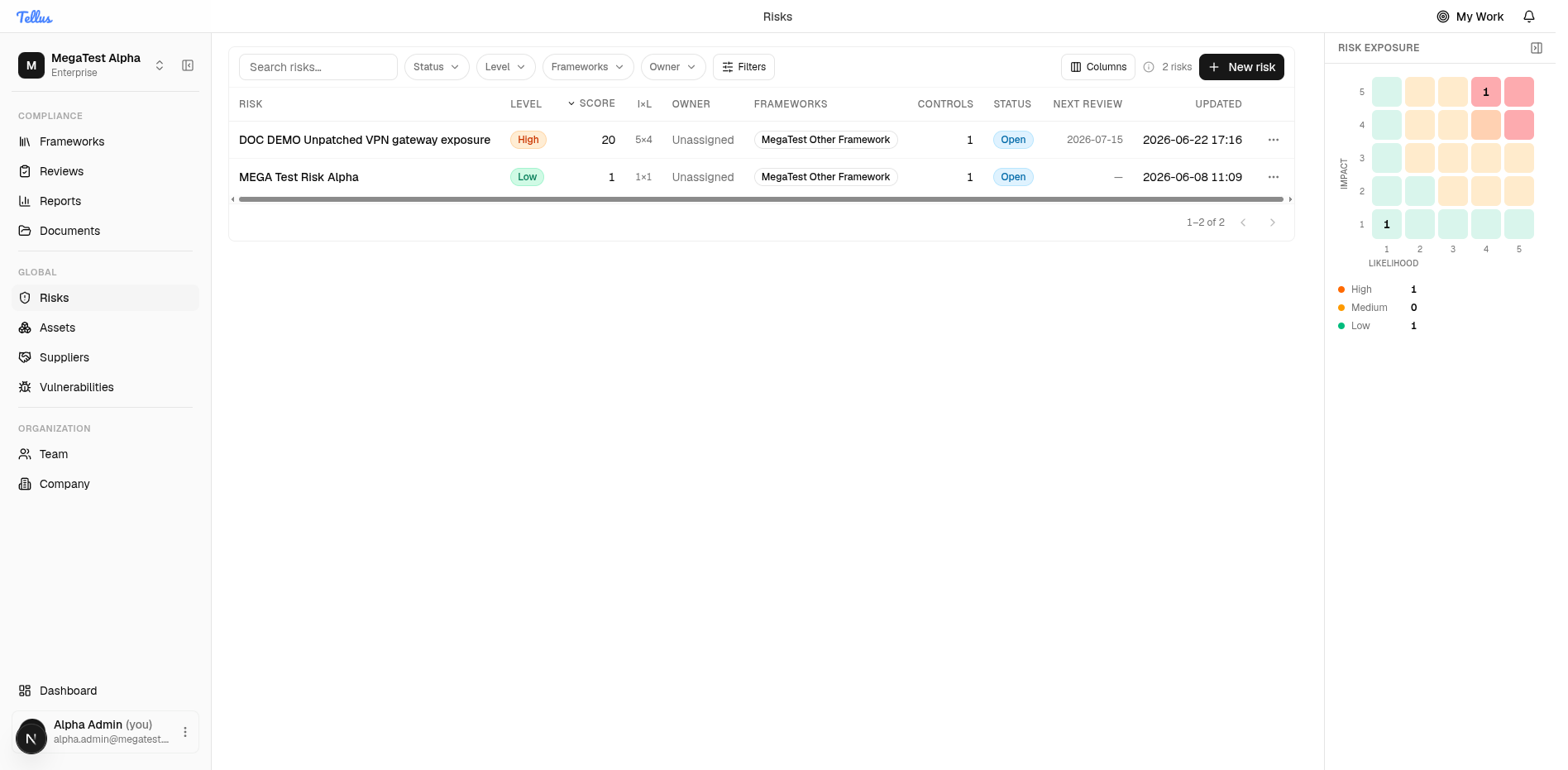The image size is (1568, 770).
Task: Click the Alpha Admin avatar
Action: coord(31,736)
